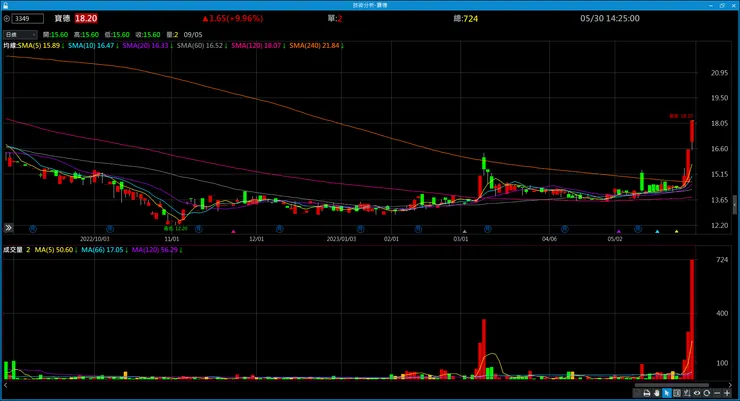Click the SMA(10) 16.47 indicator label
The image size is (740, 401).
(93, 46)
